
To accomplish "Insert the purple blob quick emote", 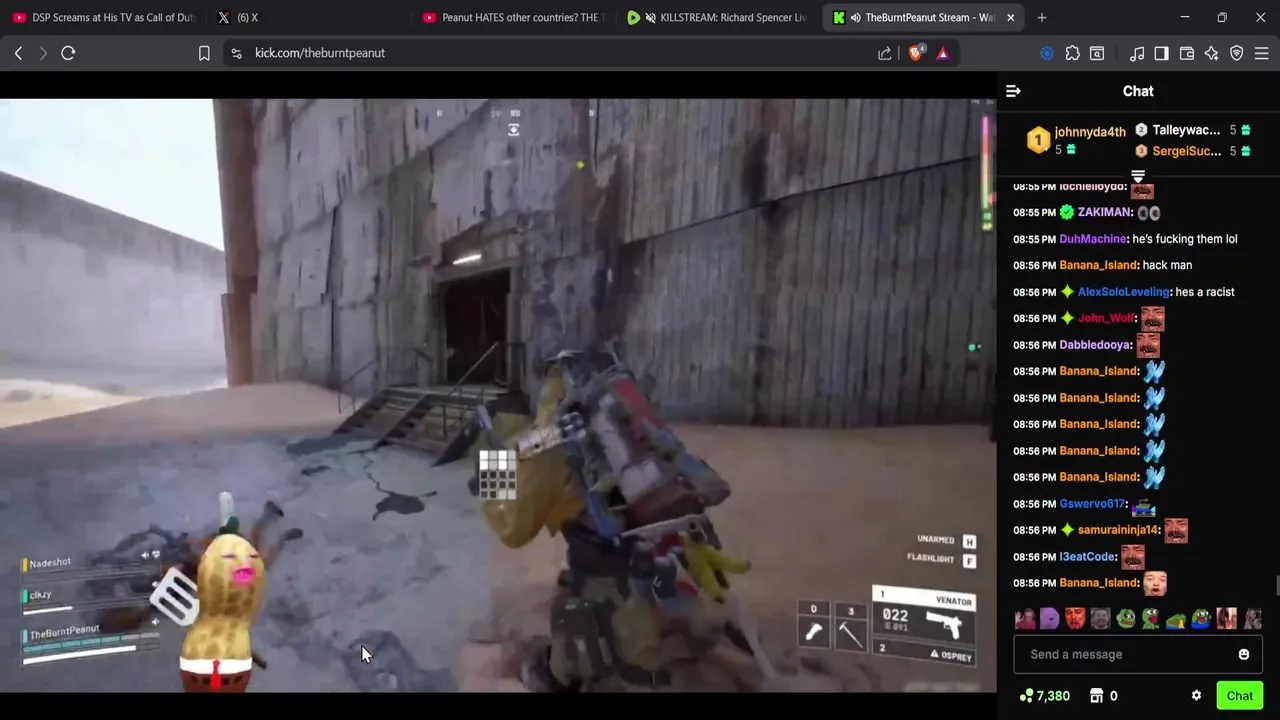I will tap(1049, 619).
